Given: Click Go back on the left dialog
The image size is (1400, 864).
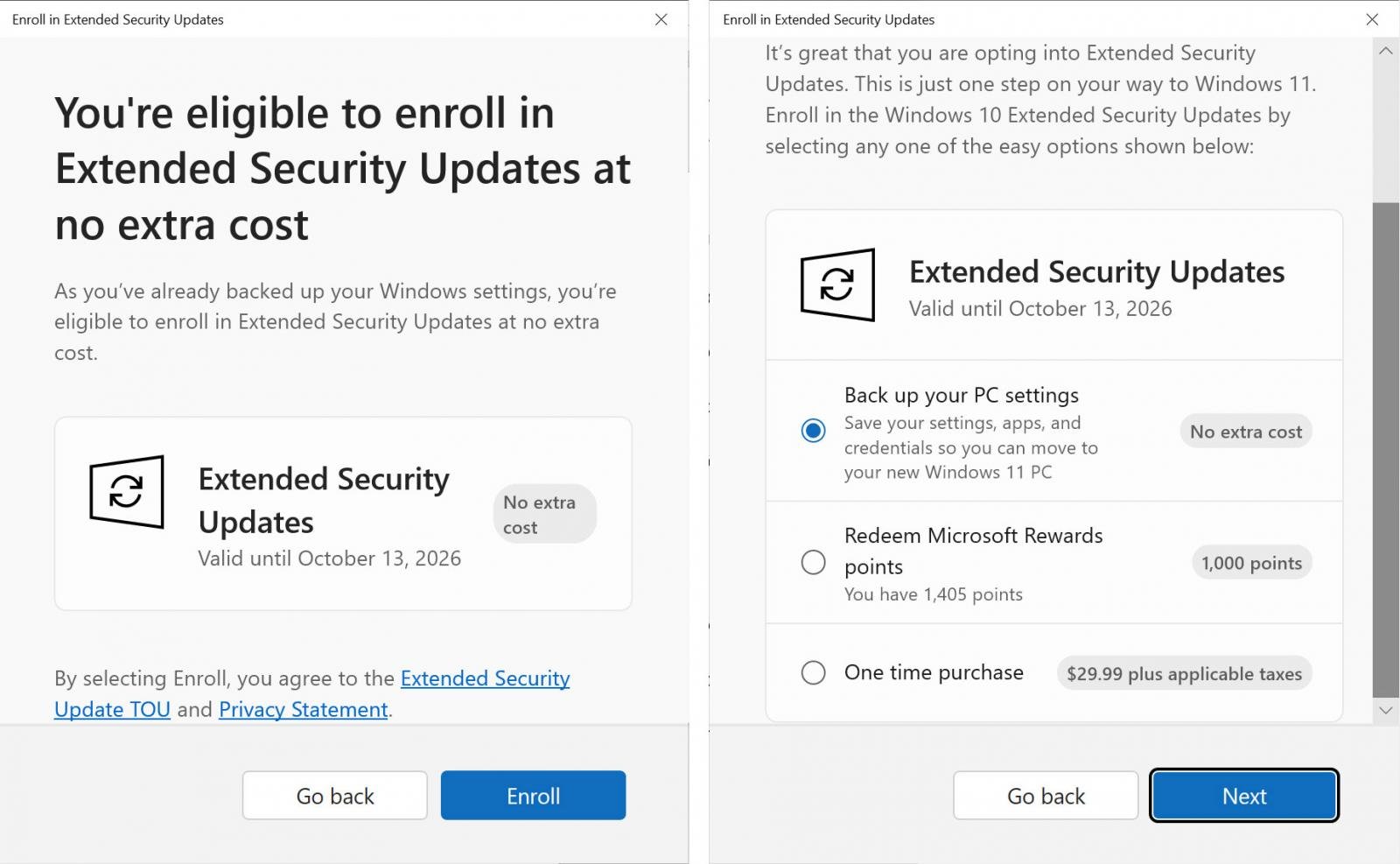Looking at the screenshot, I should [334, 795].
